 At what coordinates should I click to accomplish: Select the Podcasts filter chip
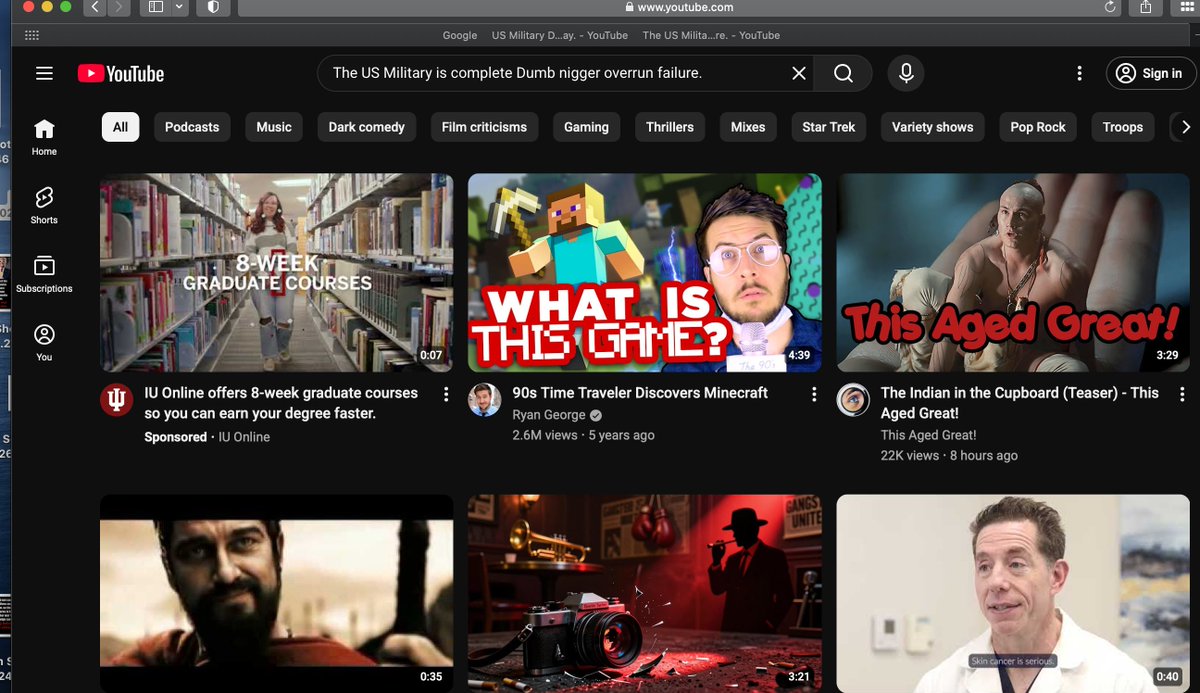tap(192, 127)
